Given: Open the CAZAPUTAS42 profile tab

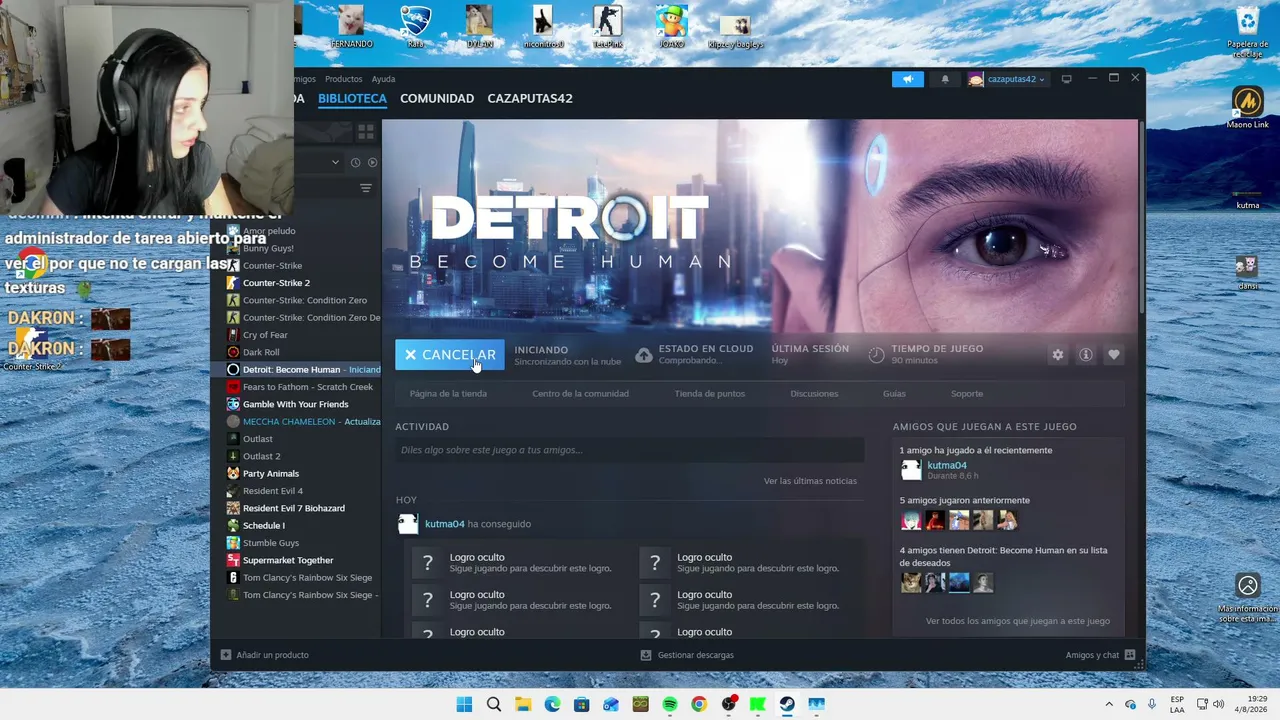Looking at the screenshot, I should [x=530, y=99].
